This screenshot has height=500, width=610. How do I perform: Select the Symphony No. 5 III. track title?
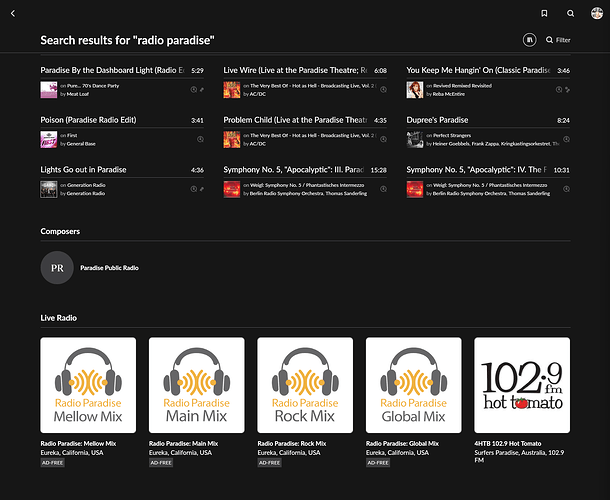294,170
